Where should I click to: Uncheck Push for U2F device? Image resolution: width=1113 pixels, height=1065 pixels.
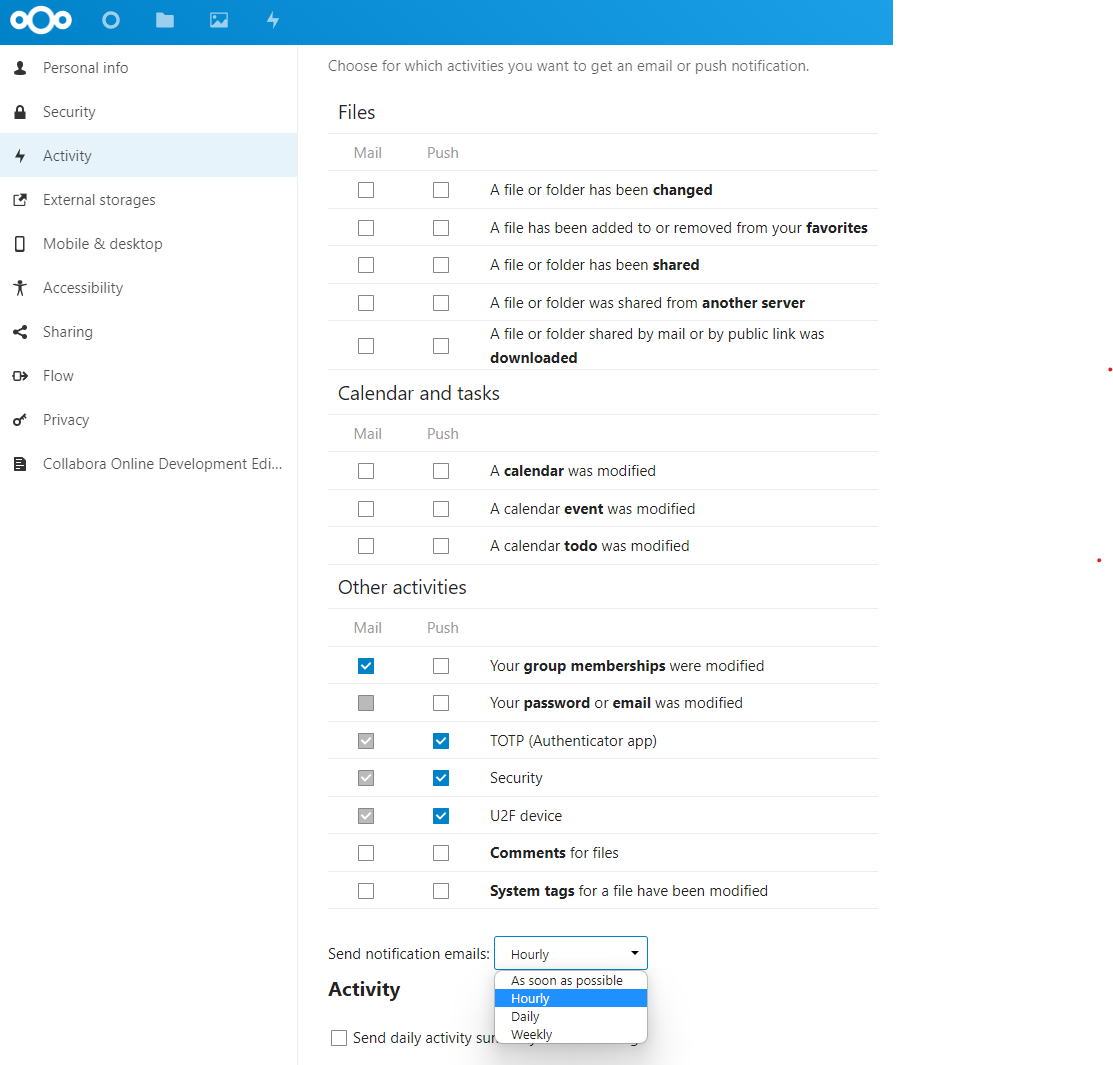pos(441,815)
